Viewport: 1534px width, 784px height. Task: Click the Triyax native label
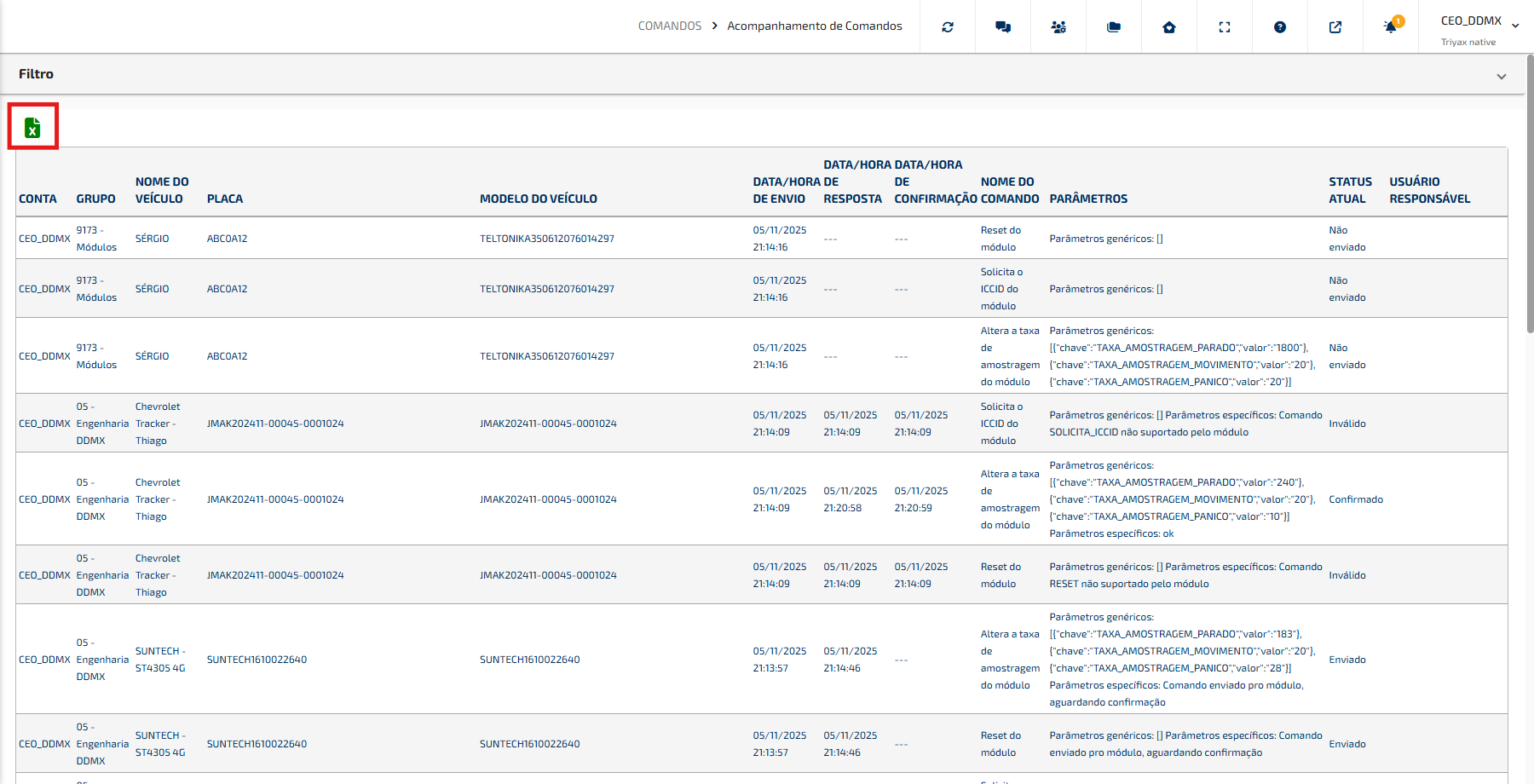[1468, 42]
